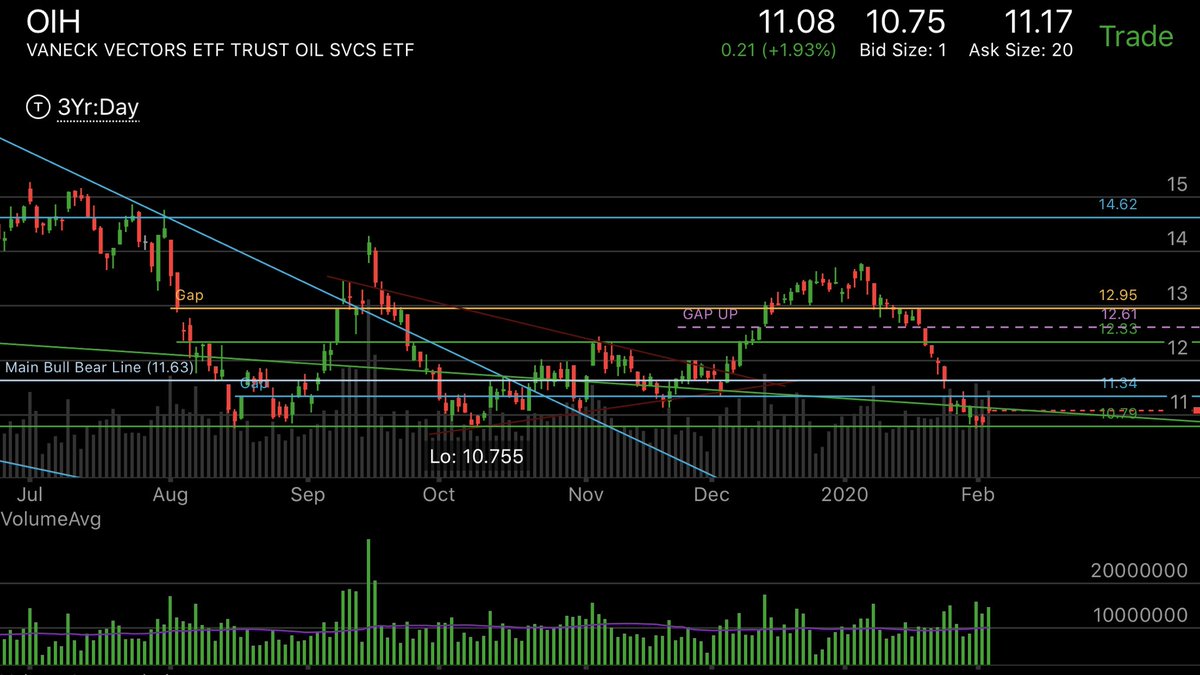Select the 12.61 purple level label
The height and width of the screenshot is (675, 1200).
[x=1118, y=315]
